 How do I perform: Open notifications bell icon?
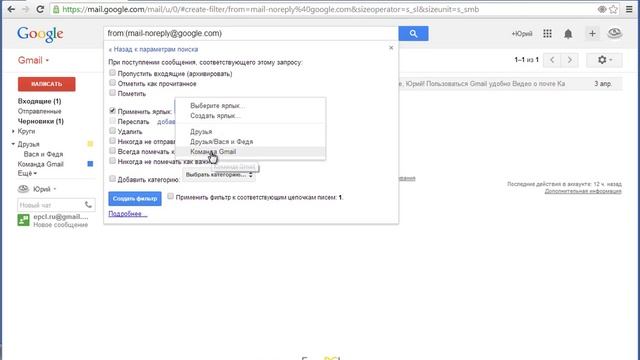(568, 34)
